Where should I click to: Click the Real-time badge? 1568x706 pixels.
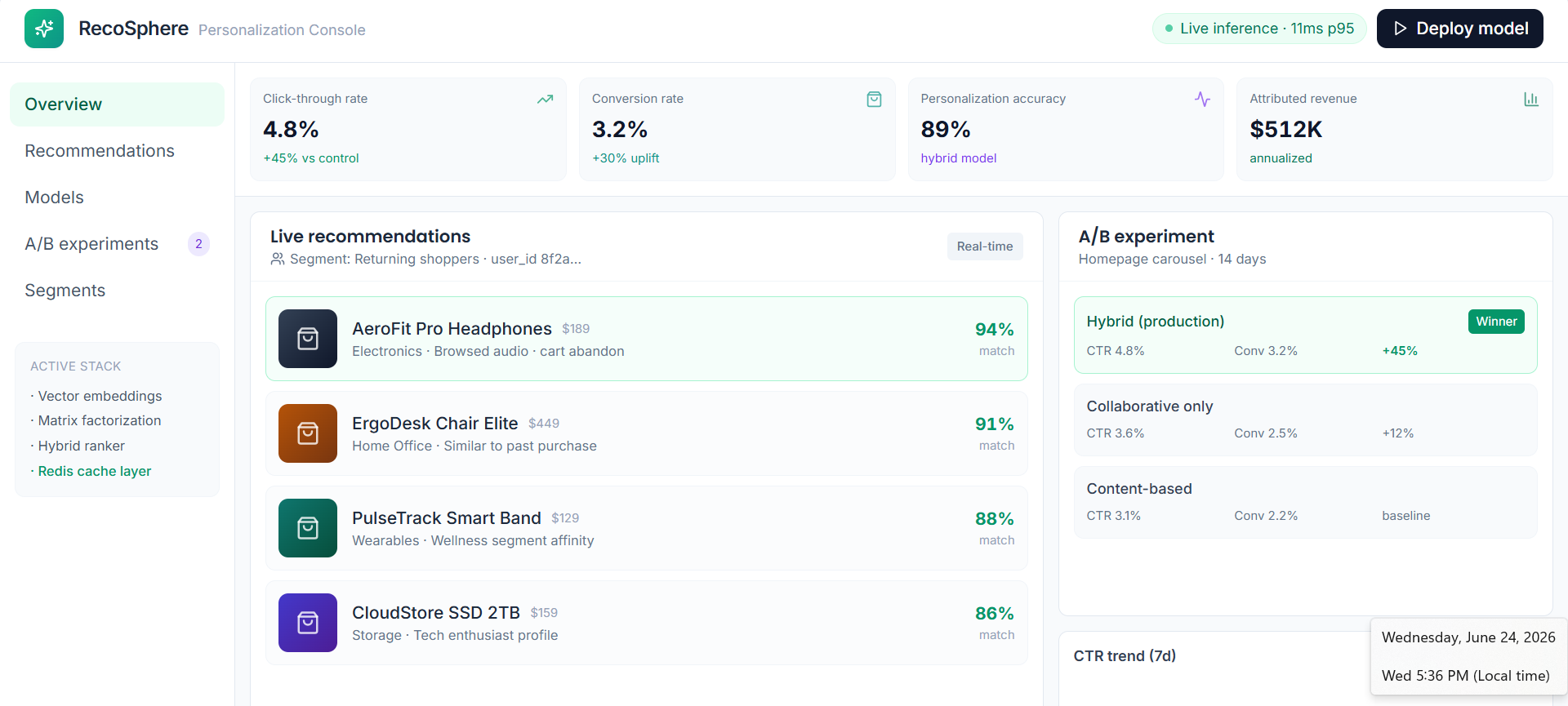click(x=985, y=246)
